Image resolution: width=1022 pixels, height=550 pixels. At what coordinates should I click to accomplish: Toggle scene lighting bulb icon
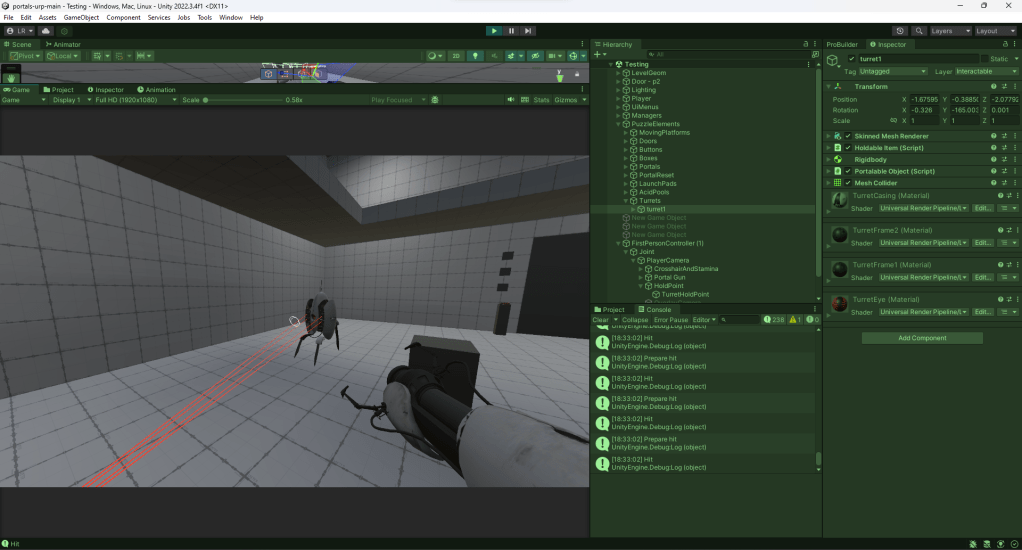476,56
